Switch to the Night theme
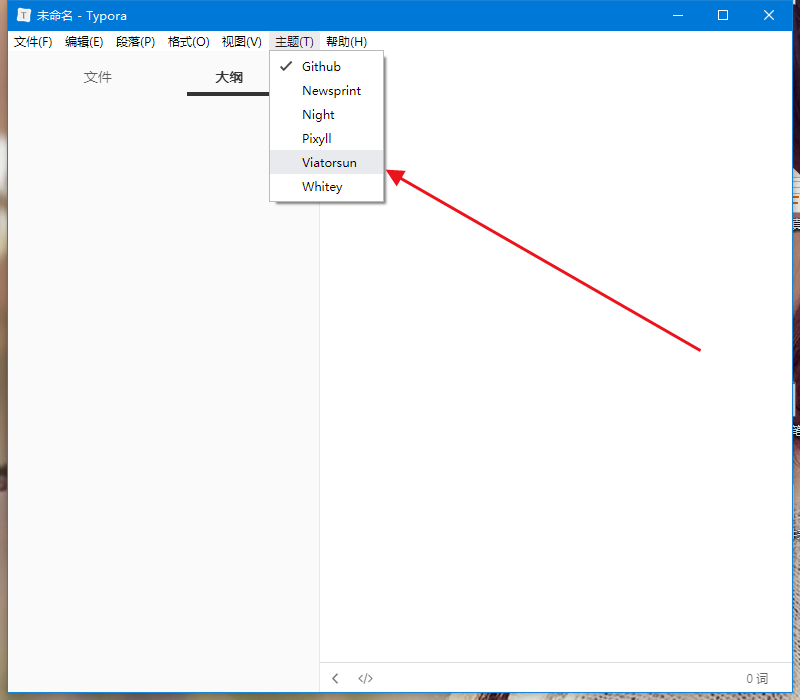This screenshot has width=800, height=700. tap(327, 114)
